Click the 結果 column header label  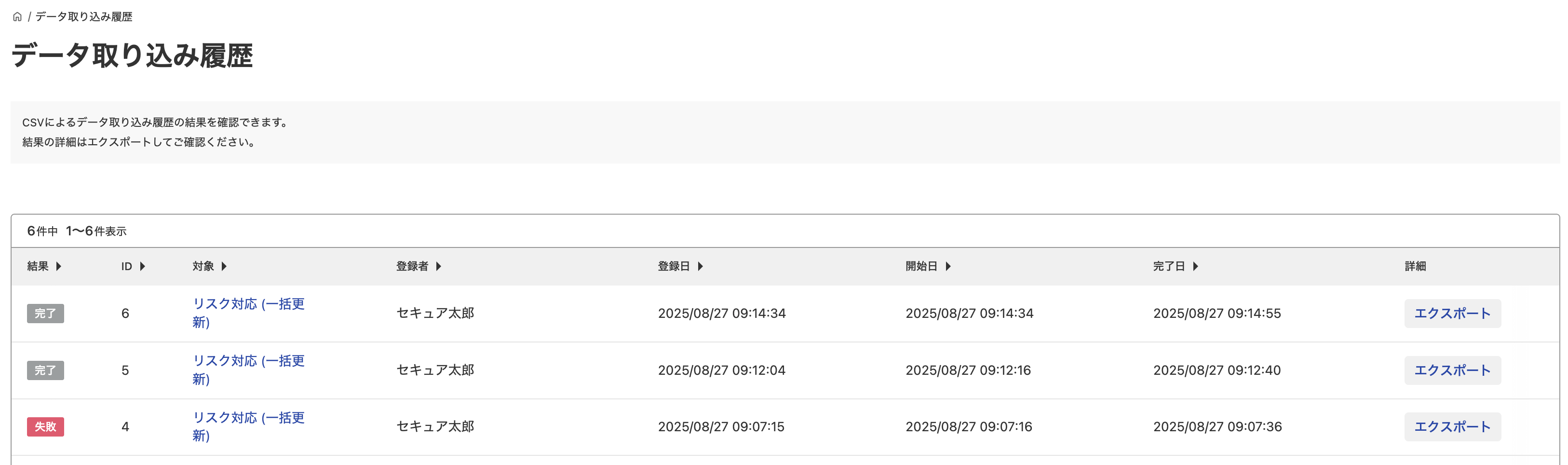tap(38, 266)
